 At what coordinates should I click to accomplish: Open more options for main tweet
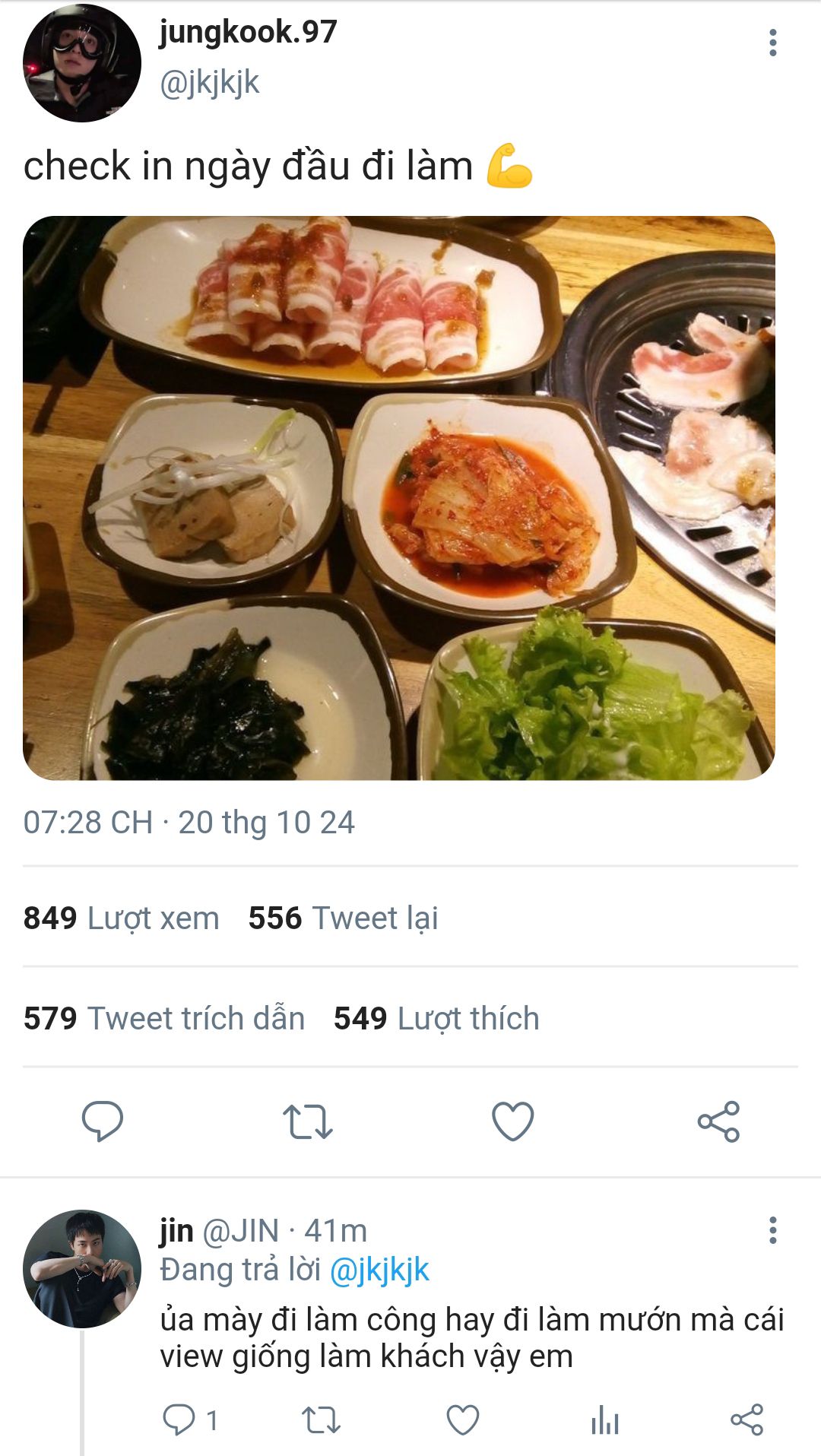(773, 43)
